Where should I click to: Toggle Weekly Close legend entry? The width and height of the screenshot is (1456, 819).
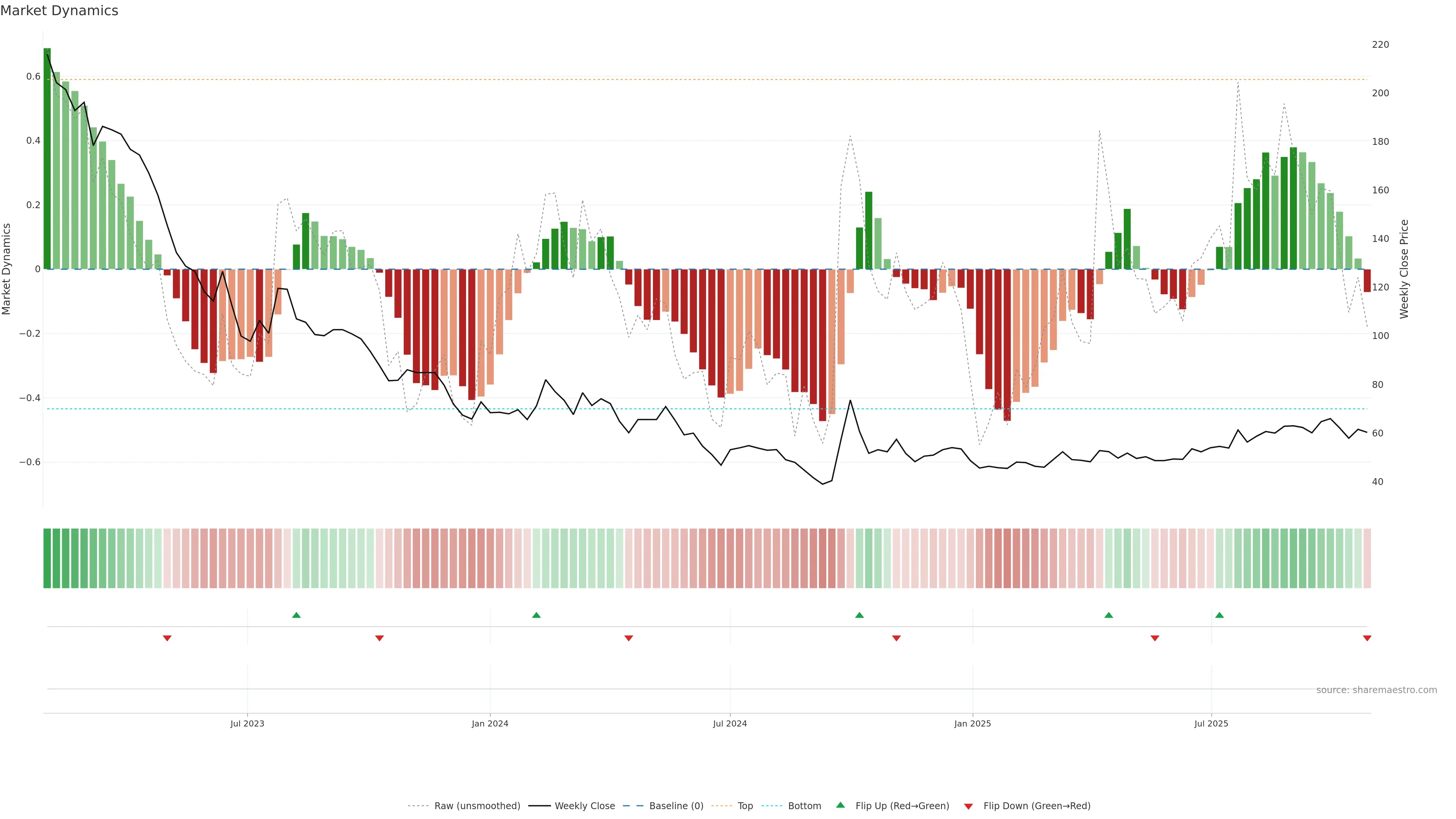point(584,806)
